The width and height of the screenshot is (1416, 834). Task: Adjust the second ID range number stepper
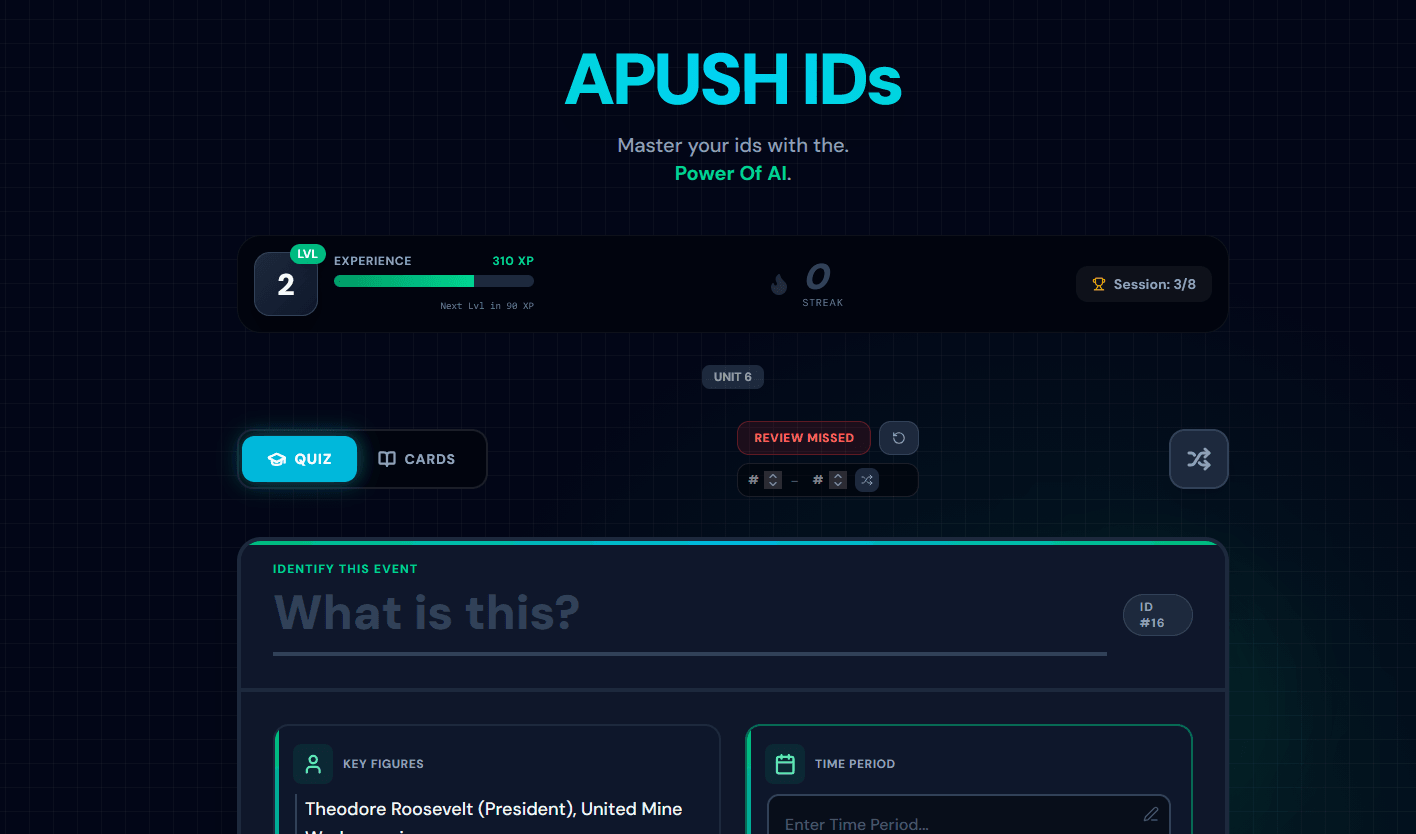(x=838, y=480)
